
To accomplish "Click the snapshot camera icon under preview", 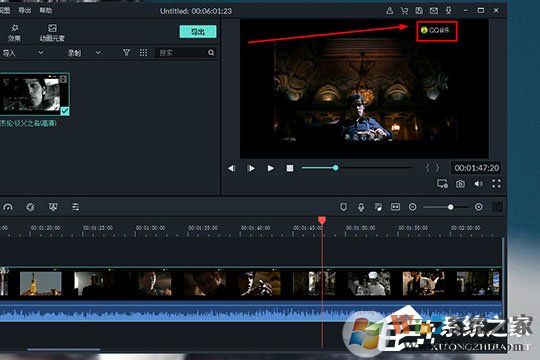I will coord(460,184).
